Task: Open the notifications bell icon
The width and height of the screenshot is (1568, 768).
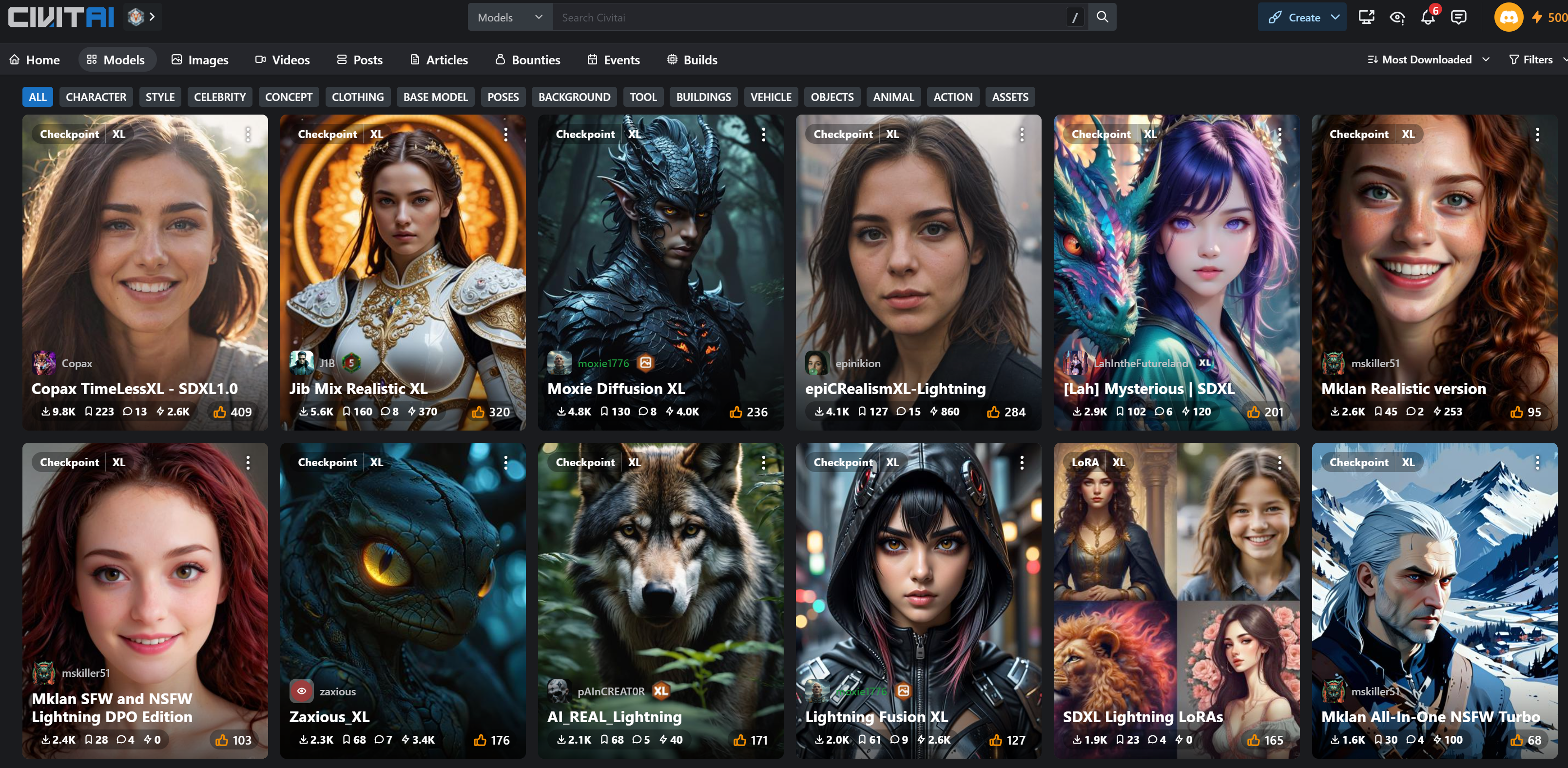Action: 1428,18
